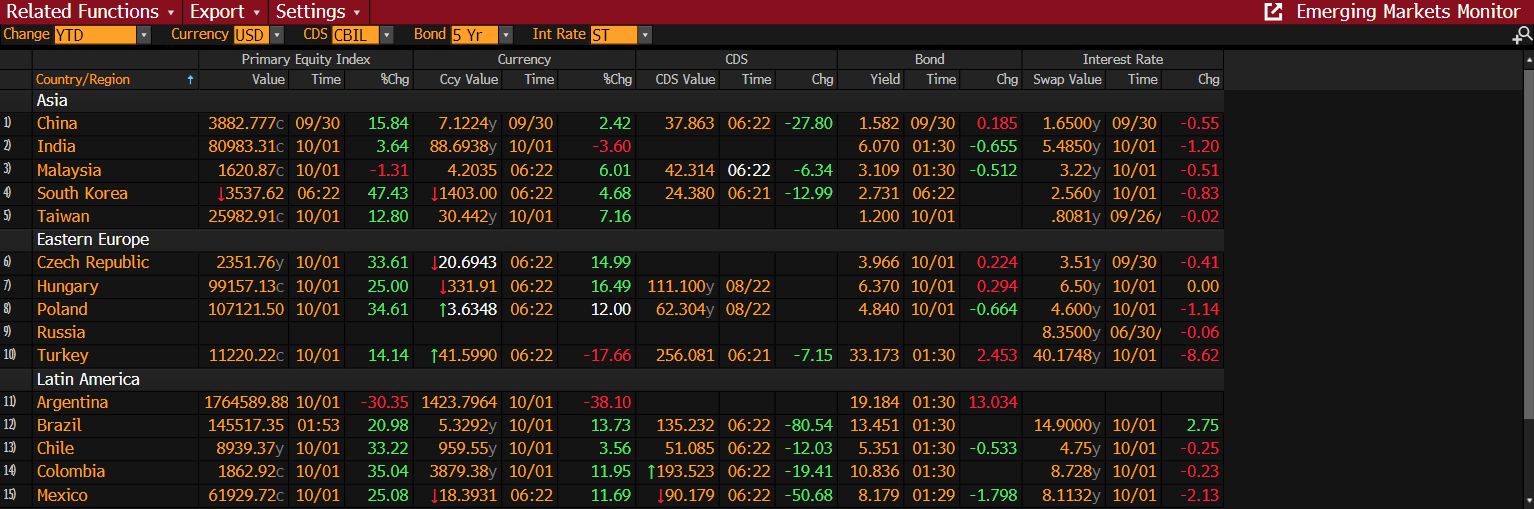This screenshot has height=509, width=1534.
Task: Click the vertical scrollbar track
Action: click(1527, 280)
